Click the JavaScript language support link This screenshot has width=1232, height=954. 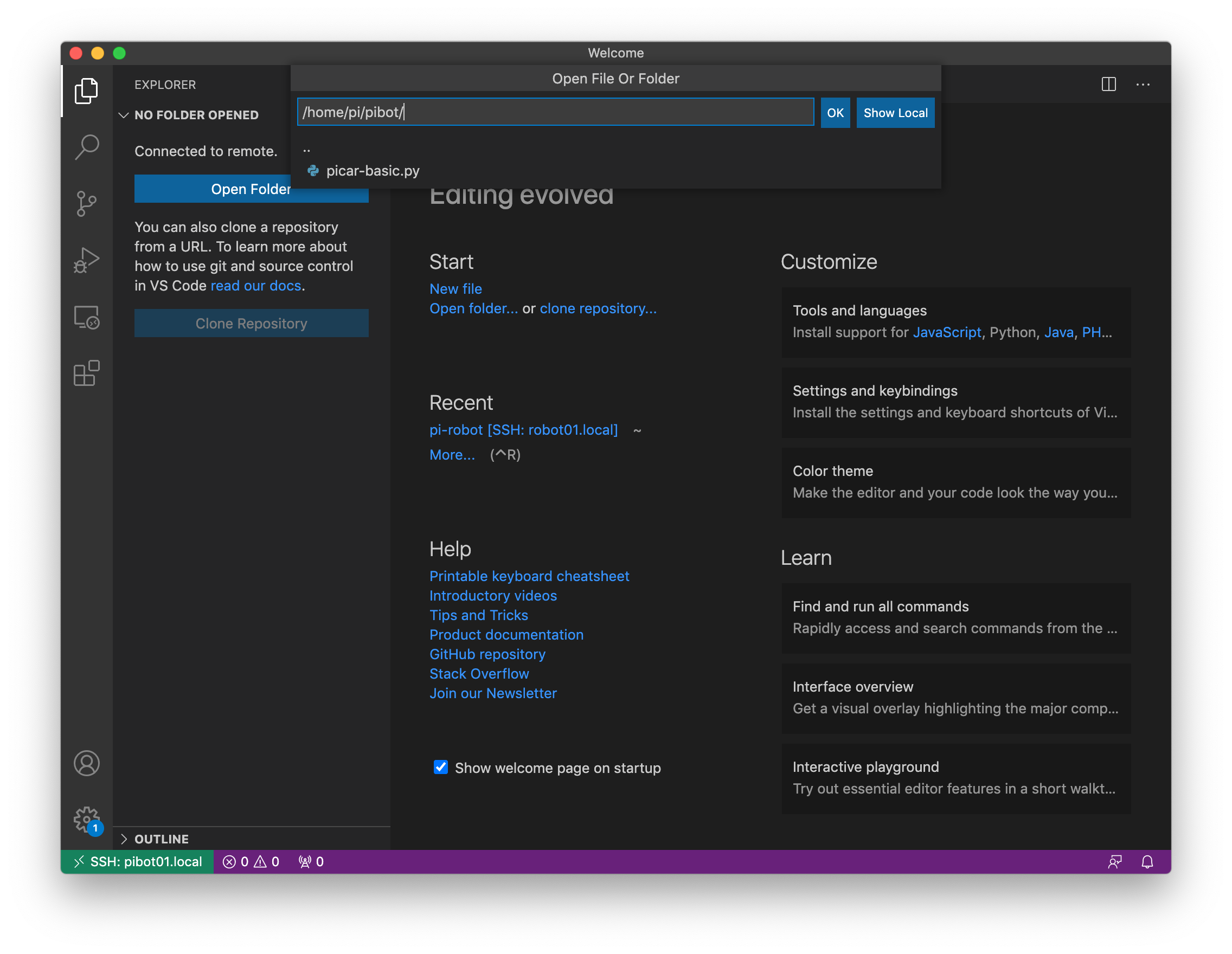coord(947,333)
